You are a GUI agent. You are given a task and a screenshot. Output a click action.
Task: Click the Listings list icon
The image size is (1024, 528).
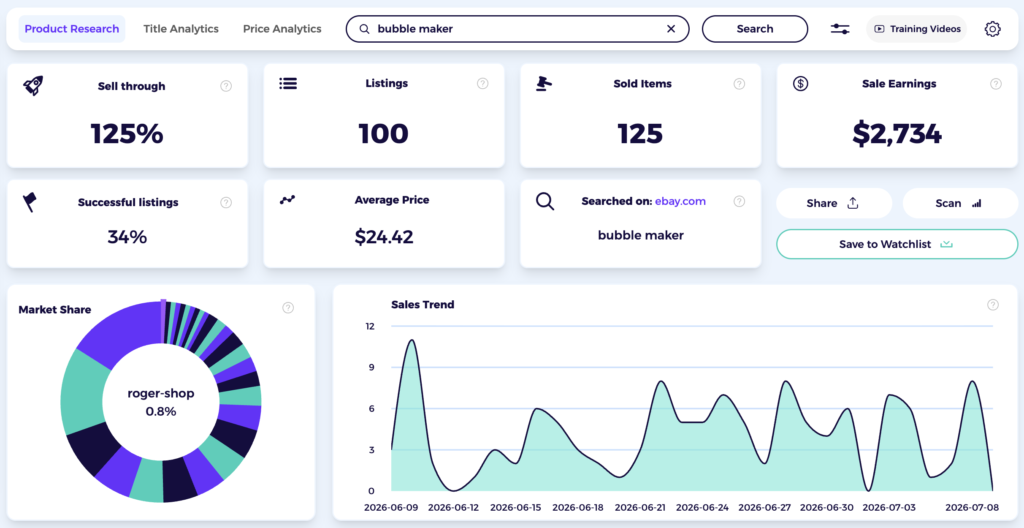(x=288, y=83)
